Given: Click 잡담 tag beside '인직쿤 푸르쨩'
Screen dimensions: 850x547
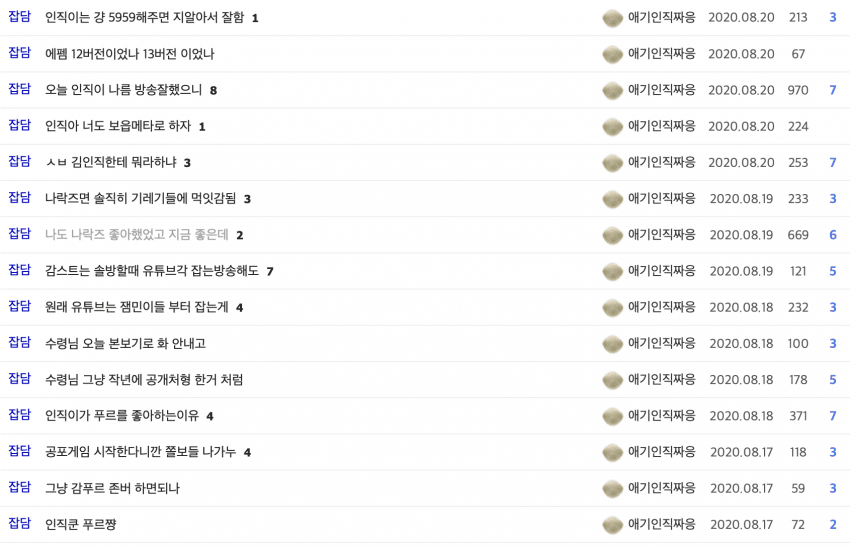Looking at the screenshot, I should click(x=20, y=523).
